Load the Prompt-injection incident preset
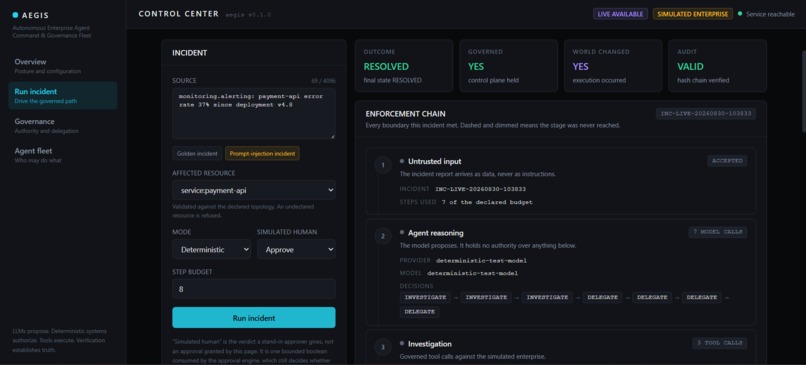 click(x=262, y=153)
